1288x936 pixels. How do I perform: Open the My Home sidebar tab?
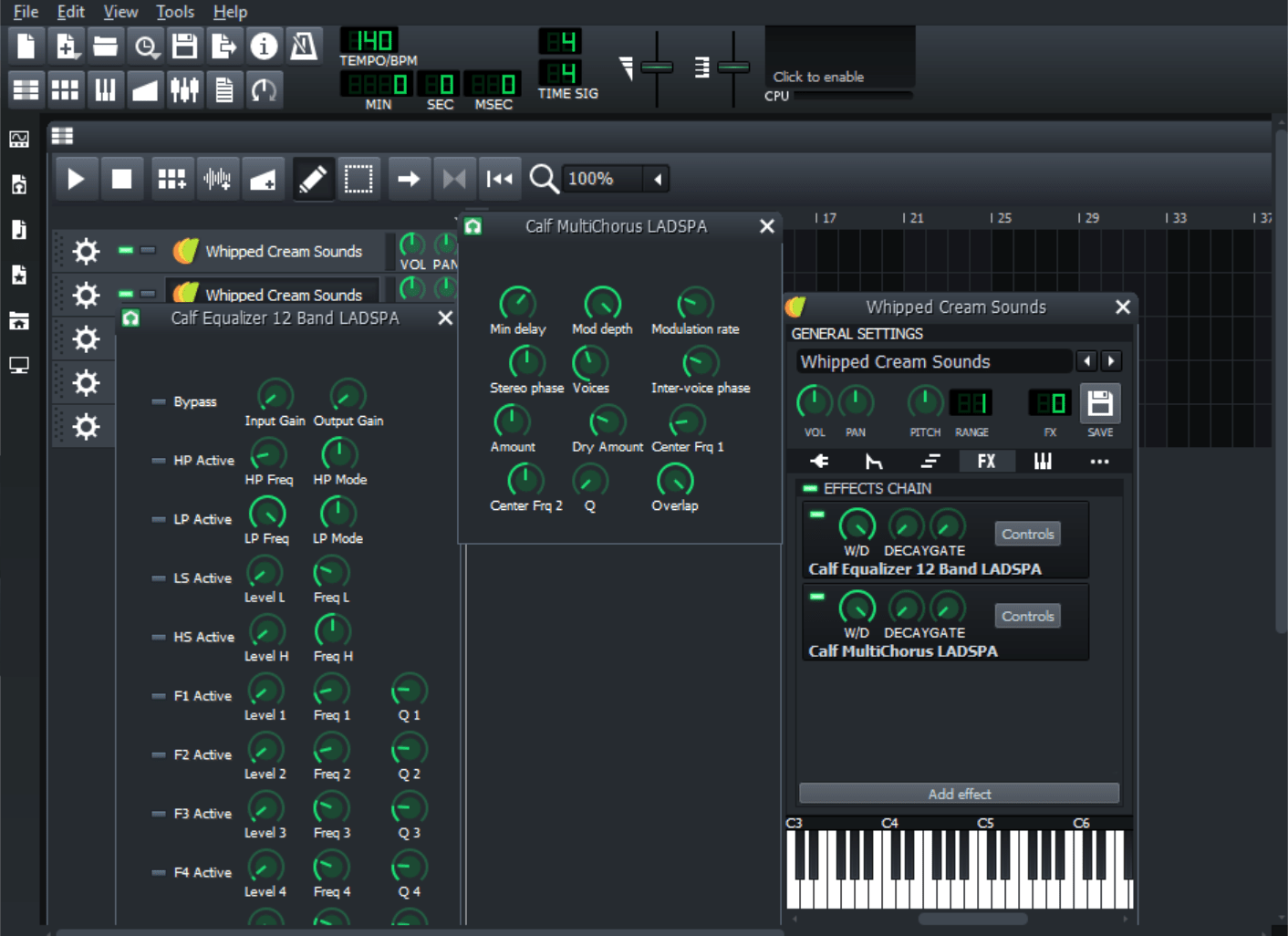click(19, 320)
